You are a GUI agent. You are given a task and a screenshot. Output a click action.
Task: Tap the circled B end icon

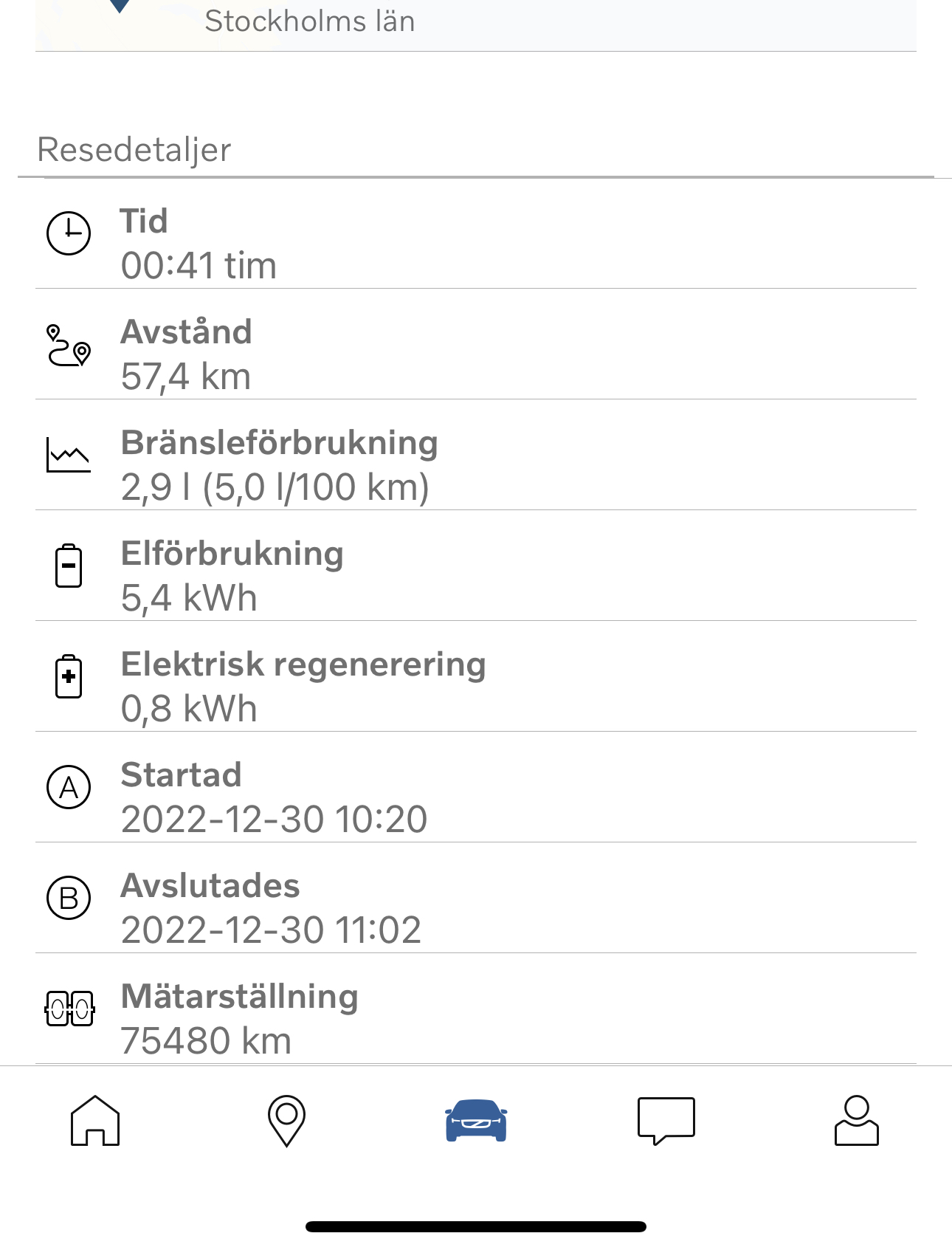[x=69, y=898]
